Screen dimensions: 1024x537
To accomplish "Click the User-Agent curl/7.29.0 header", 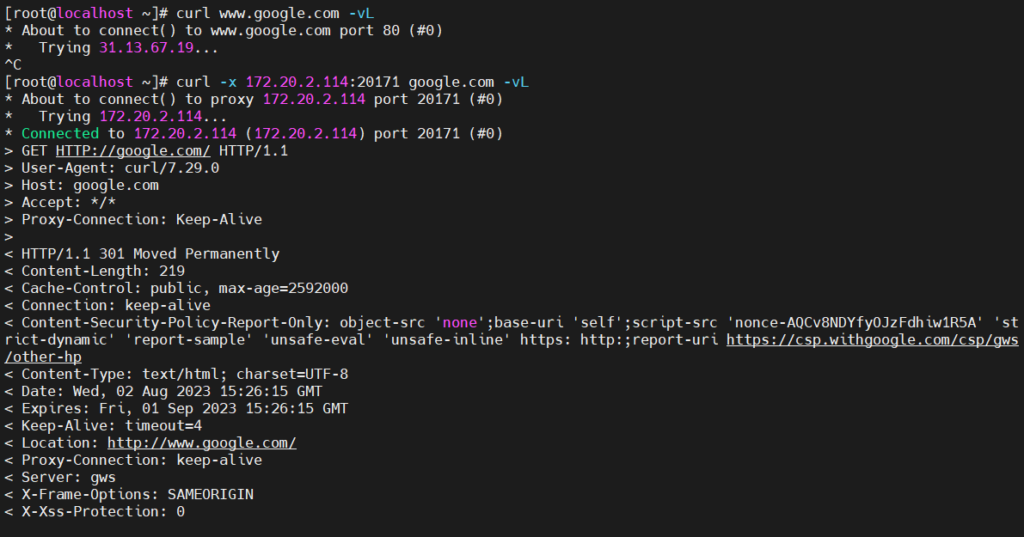I will pos(120,168).
